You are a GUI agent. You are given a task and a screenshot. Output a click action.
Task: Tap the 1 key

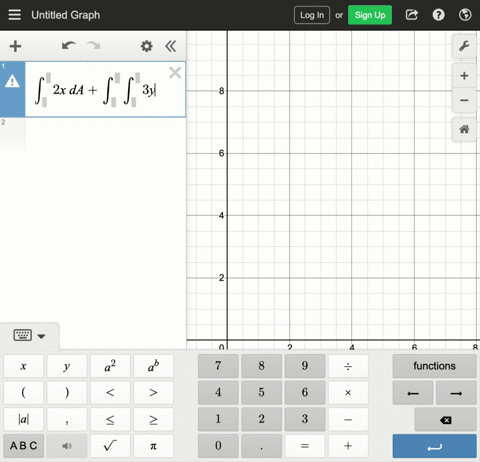218,419
